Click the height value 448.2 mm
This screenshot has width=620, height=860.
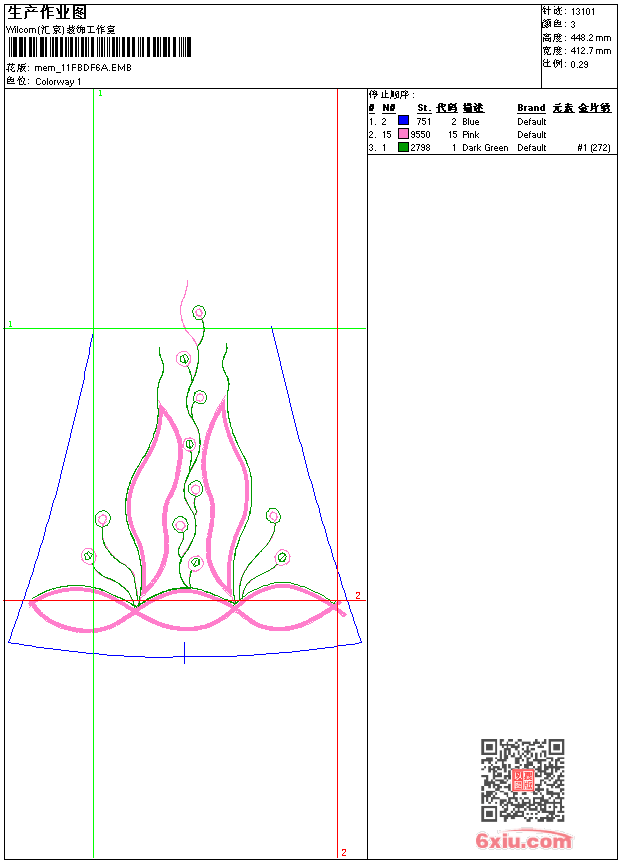[591, 38]
